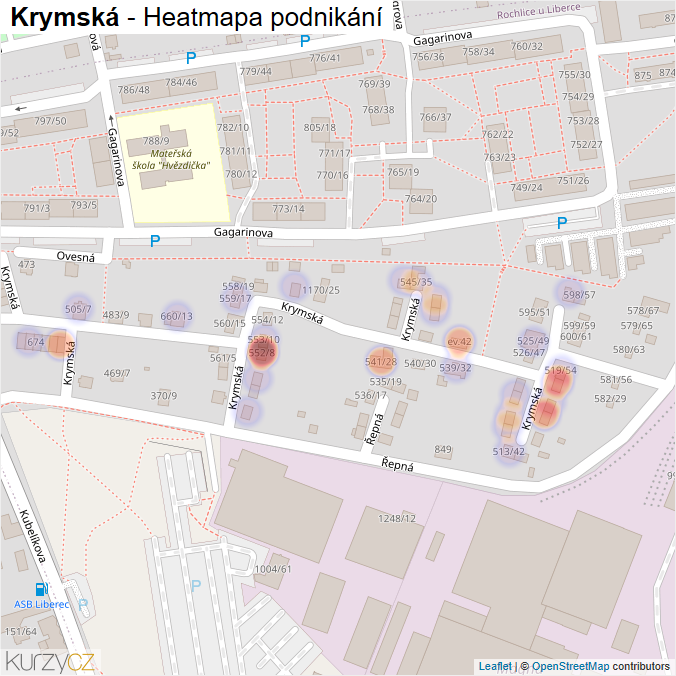This screenshot has width=676, height=676.
Task: Click house number 539/32
Action: 455,368
